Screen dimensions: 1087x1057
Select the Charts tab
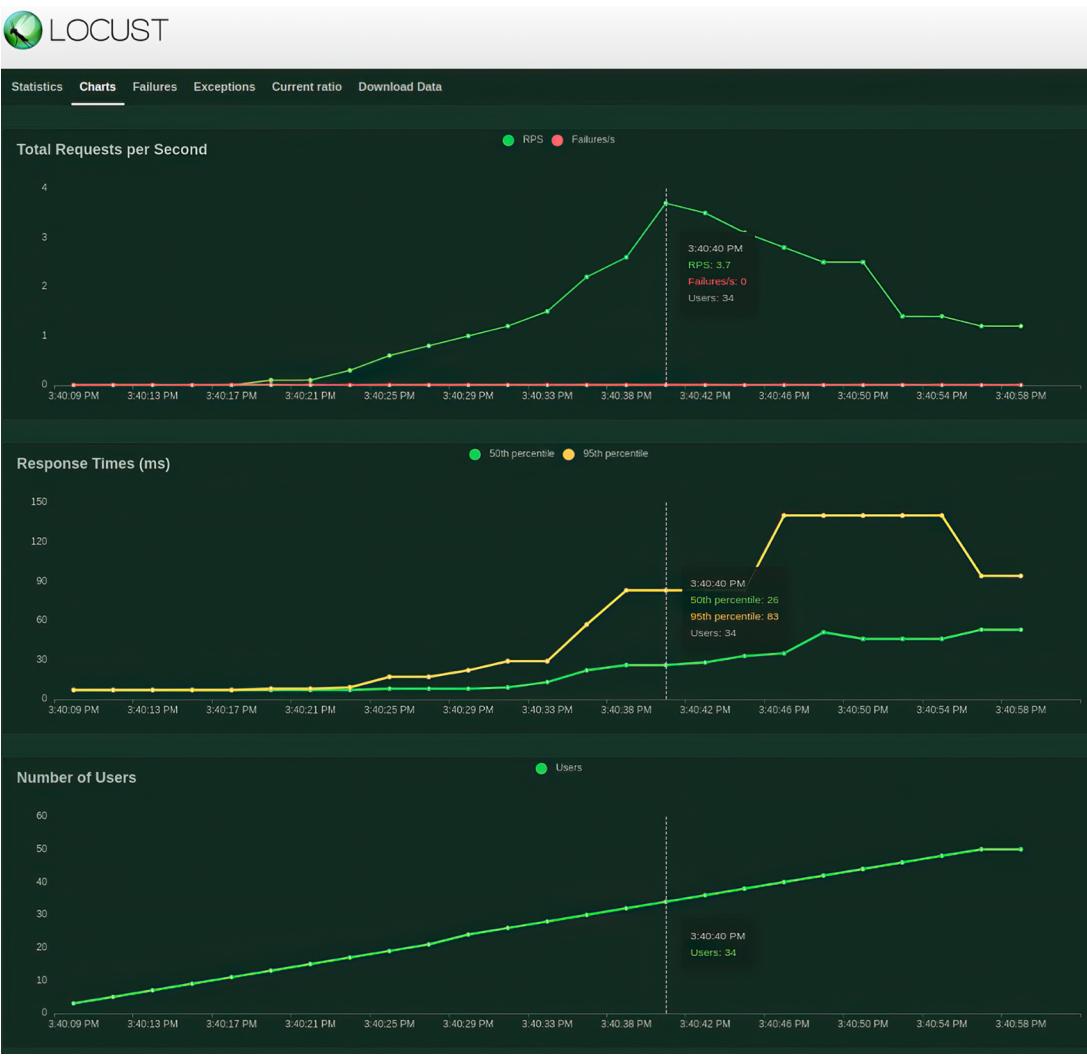pyautogui.click(x=97, y=87)
